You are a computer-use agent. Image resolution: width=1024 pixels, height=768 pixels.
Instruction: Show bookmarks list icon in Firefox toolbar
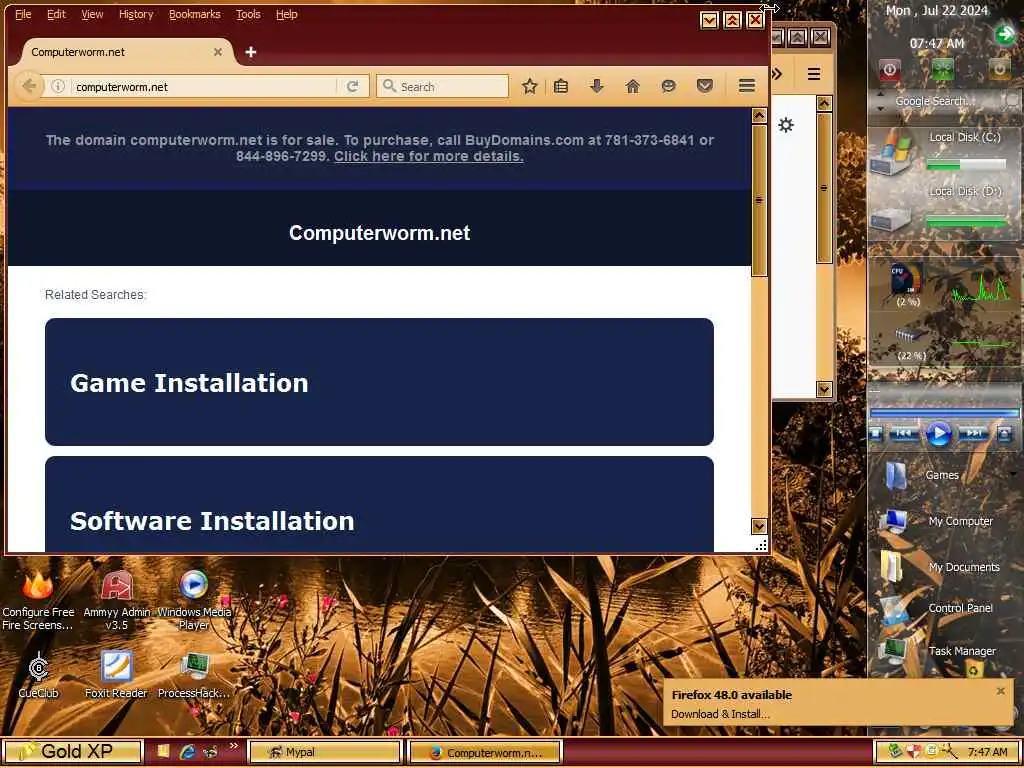point(561,86)
